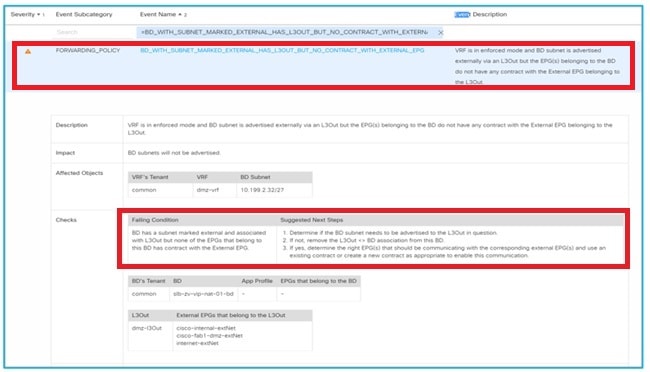This screenshot has width=650, height=372.
Task: Sort by Severity using its down arrow
Action: tap(39, 15)
